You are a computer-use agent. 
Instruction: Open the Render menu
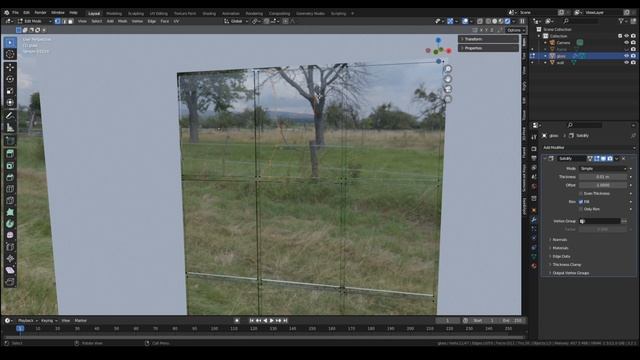(40, 13)
